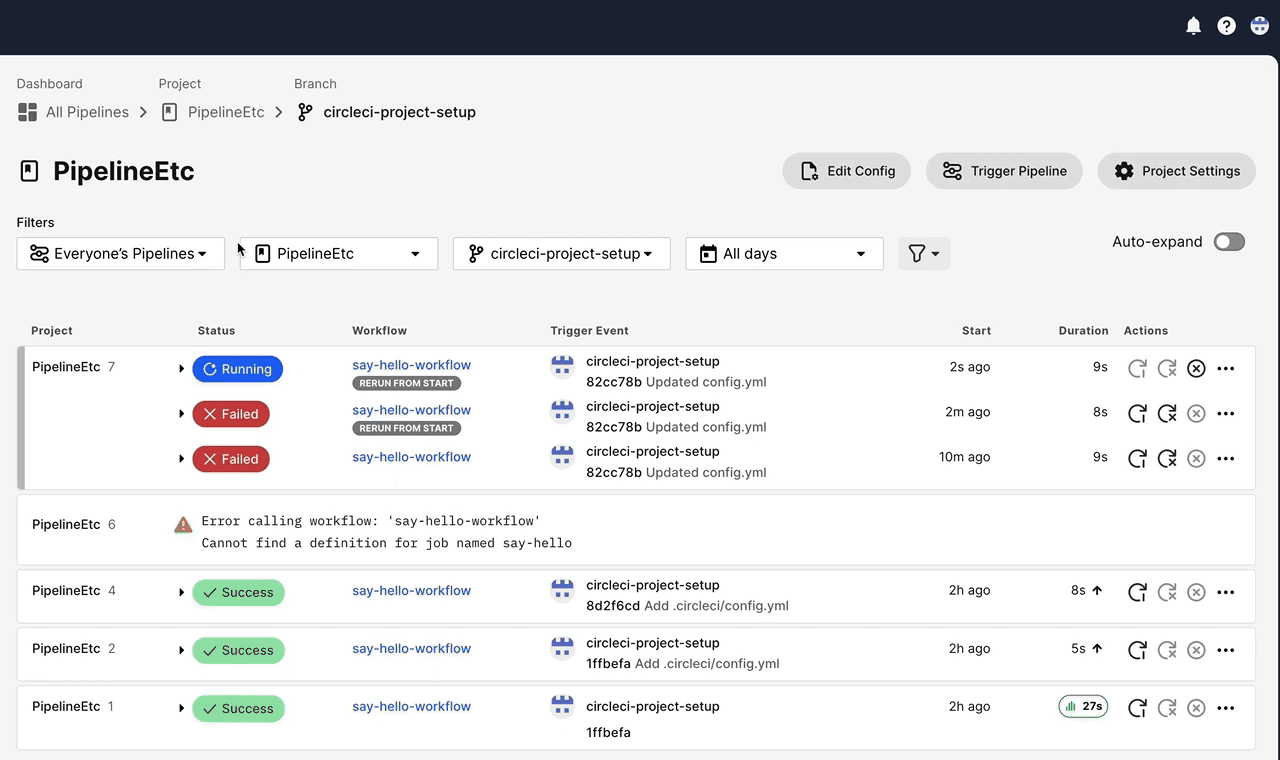This screenshot has width=1280, height=760.
Task: Open more actions for pipeline 1
Action: point(1226,708)
